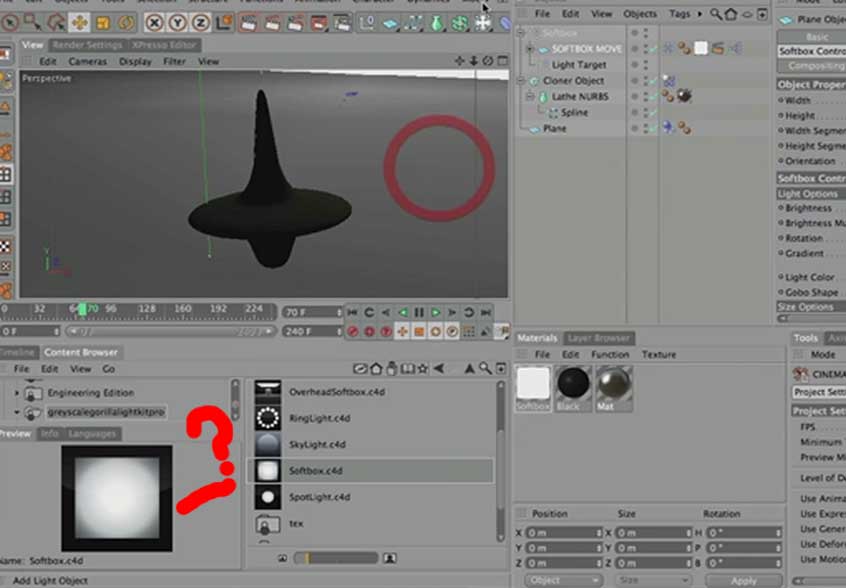This screenshot has width=846, height=588.
Task: Open the viewport Filter menu
Action: [174, 61]
